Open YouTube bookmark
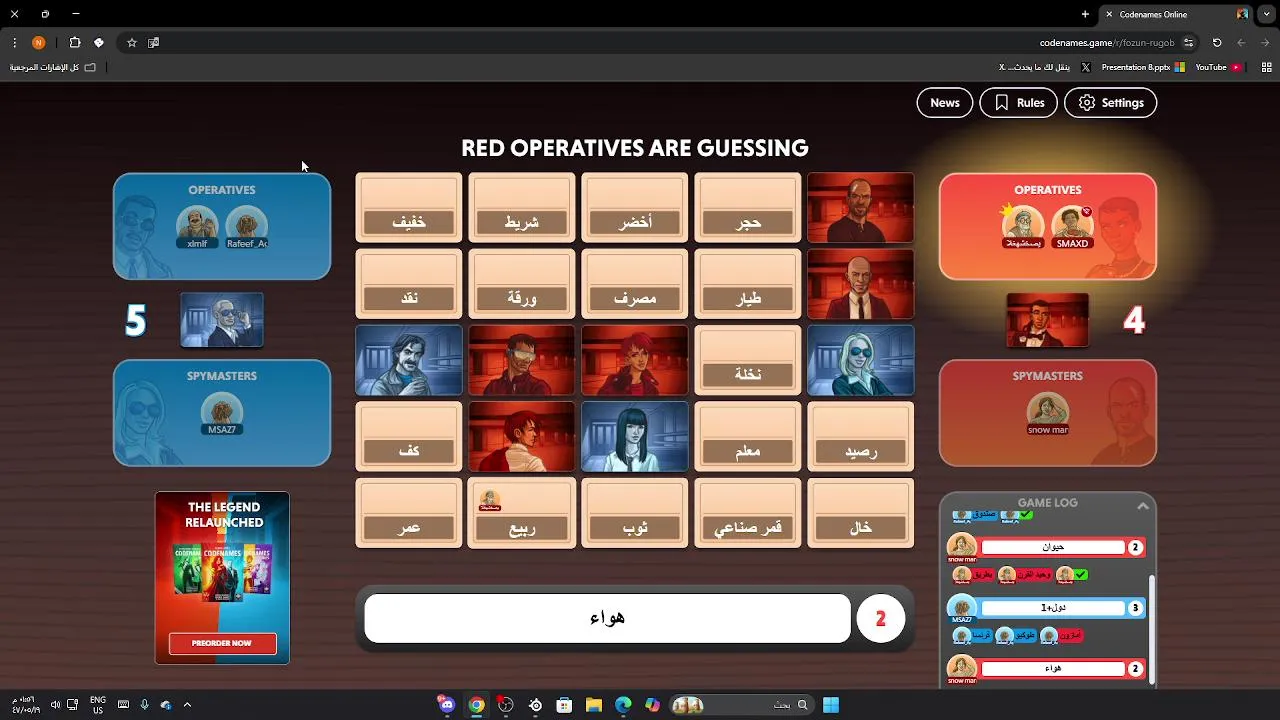The image size is (1280, 720). click(x=1218, y=67)
